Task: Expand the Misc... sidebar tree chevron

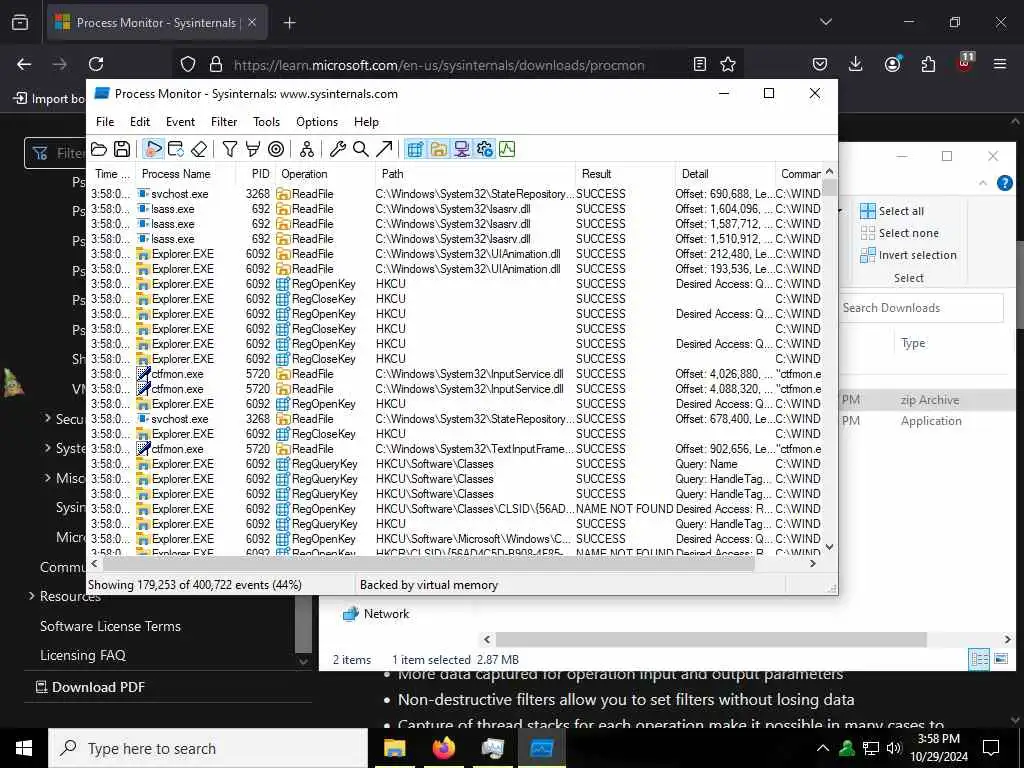Action: (x=48, y=478)
